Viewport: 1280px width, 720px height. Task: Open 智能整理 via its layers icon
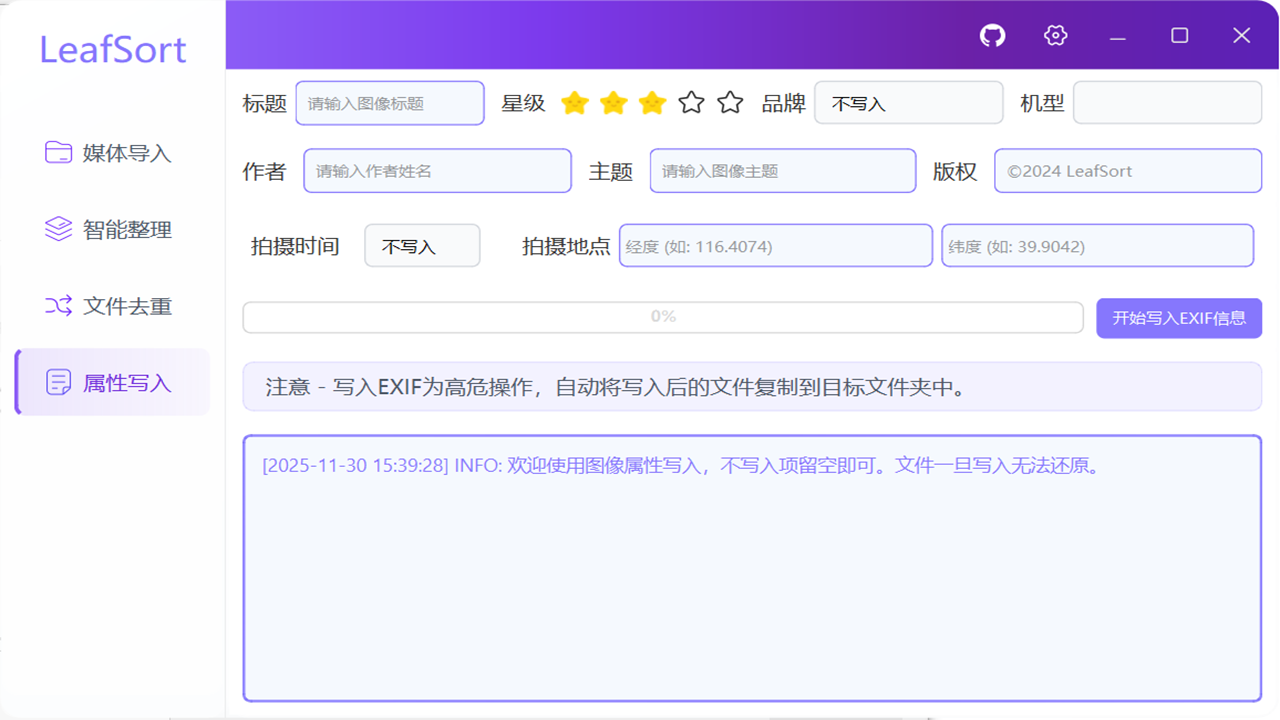[57, 229]
